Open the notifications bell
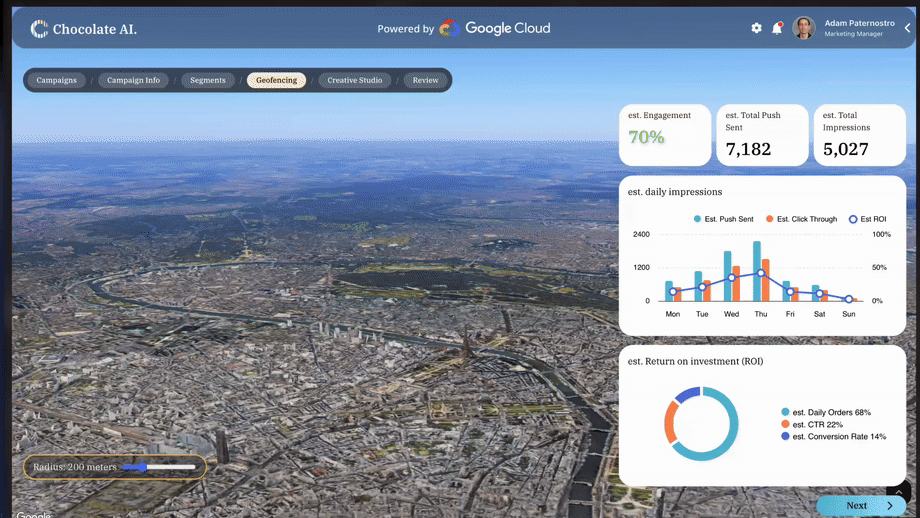The width and height of the screenshot is (920, 518). 777,28
